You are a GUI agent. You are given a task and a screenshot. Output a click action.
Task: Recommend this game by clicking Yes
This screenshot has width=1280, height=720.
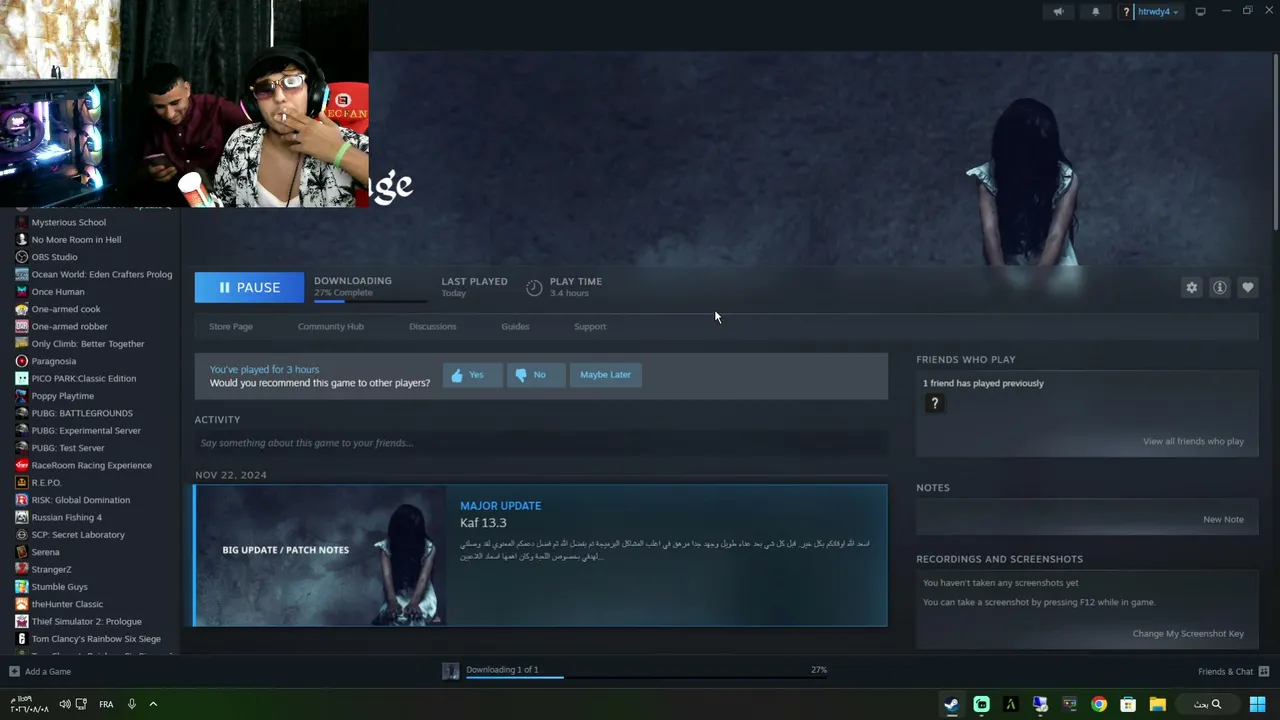pos(473,375)
